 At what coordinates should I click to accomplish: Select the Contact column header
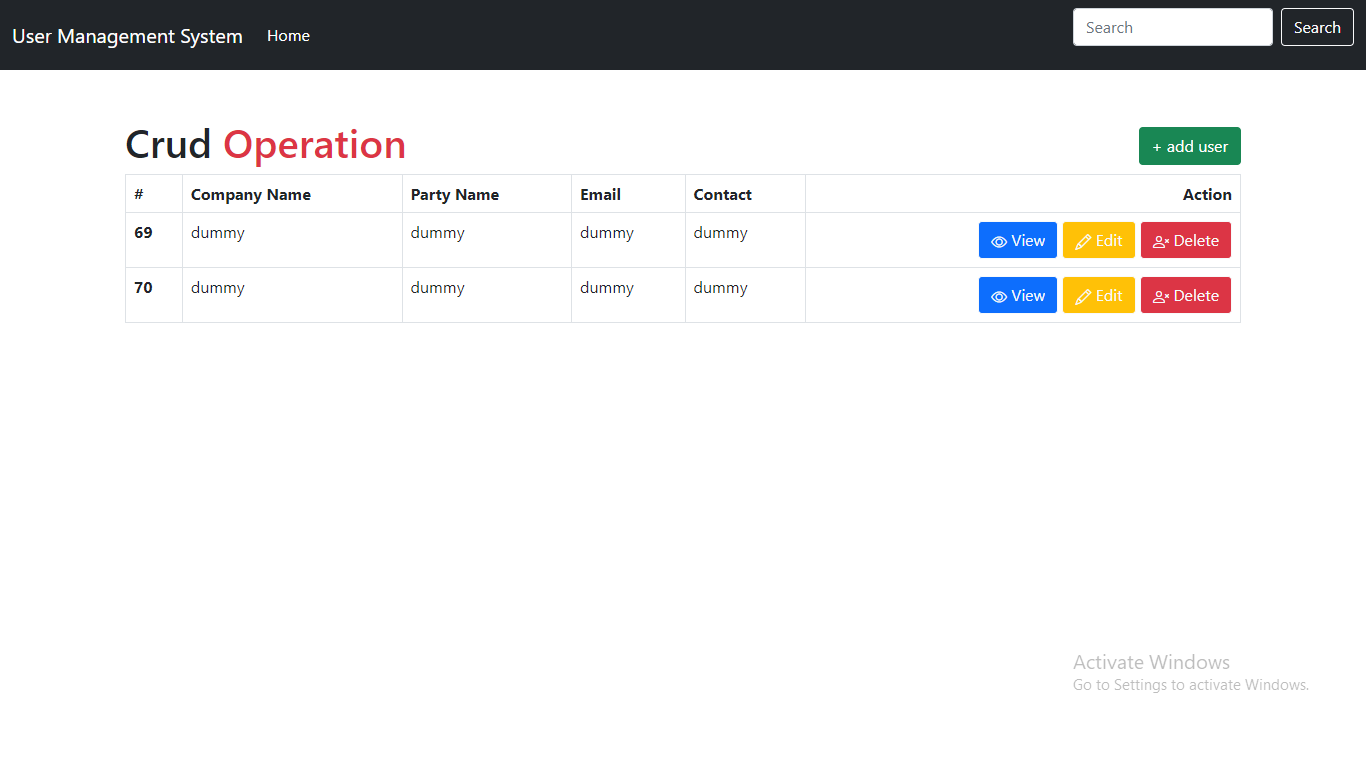(722, 195)
